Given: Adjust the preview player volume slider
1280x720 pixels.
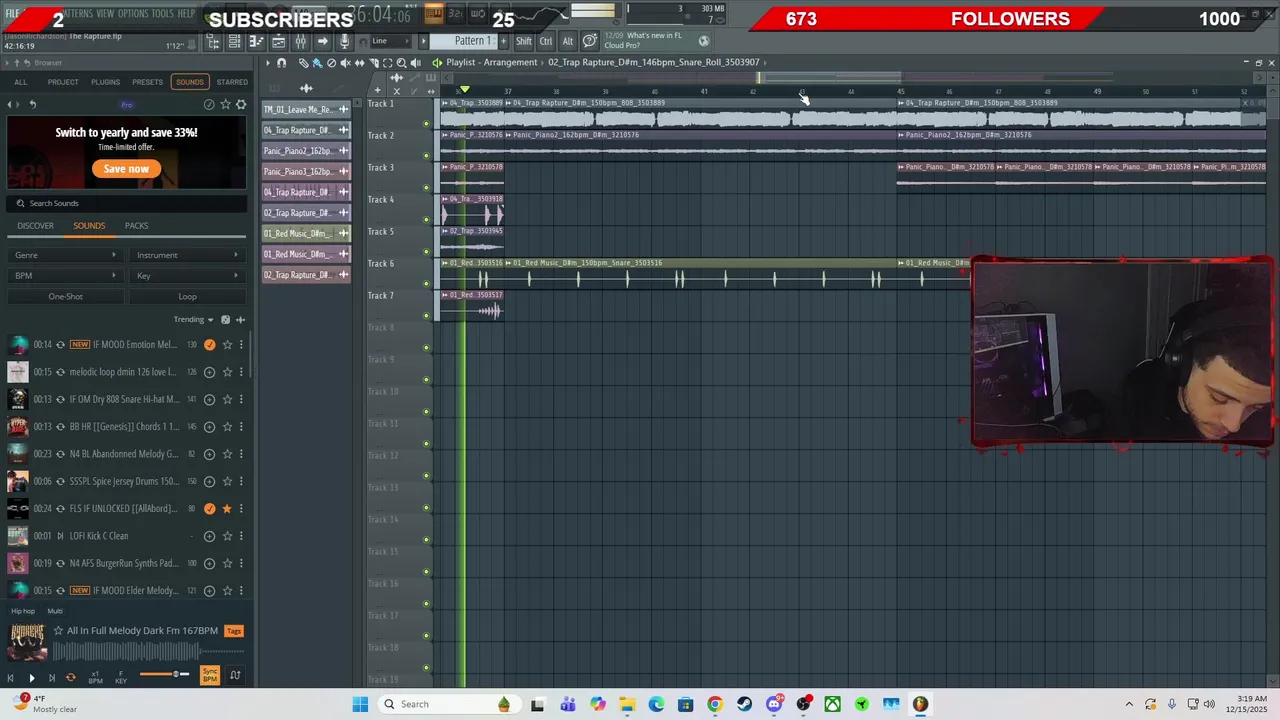Looking at the screenshot, I should 165,674.
